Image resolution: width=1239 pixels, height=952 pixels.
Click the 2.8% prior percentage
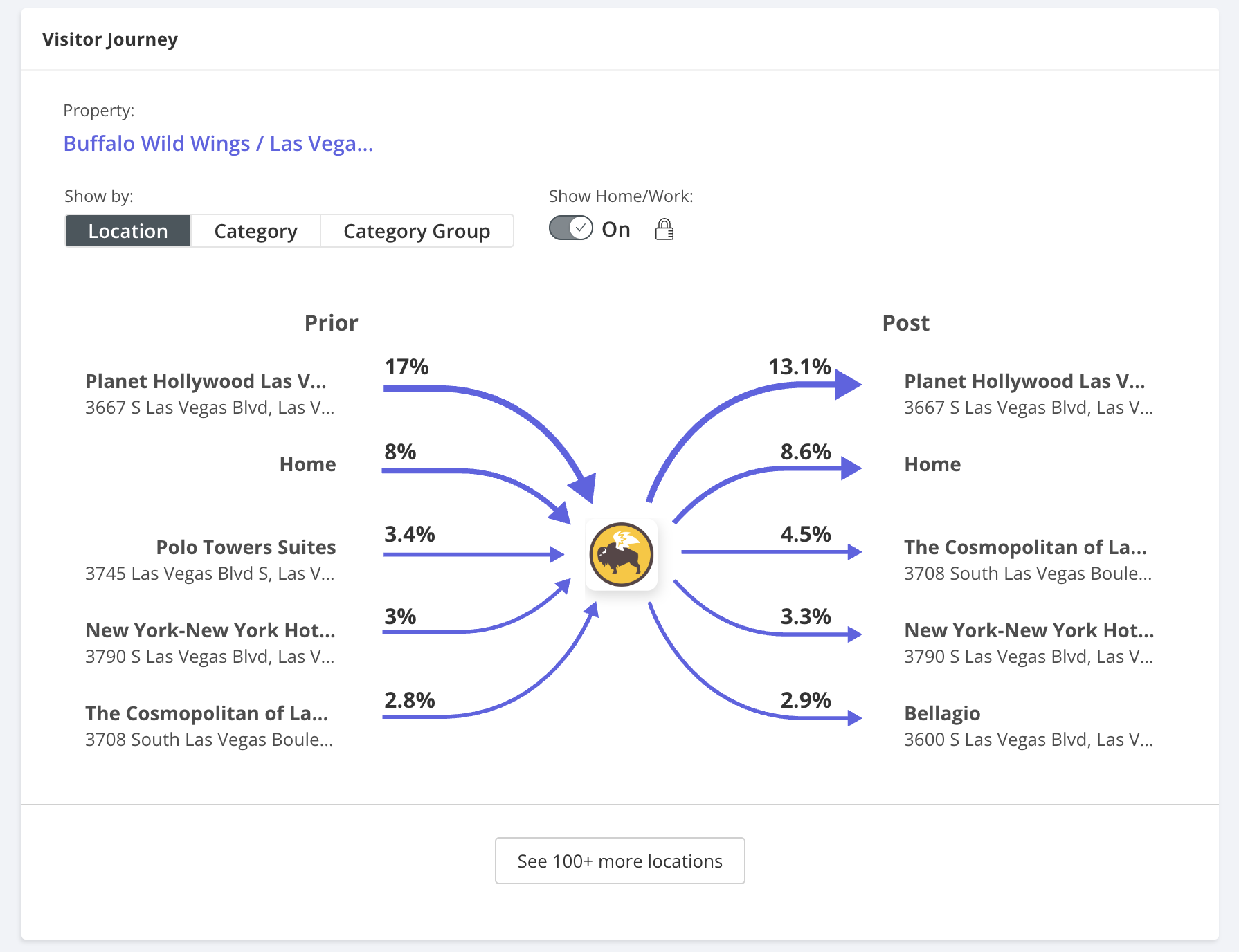[x=409, y=700]
